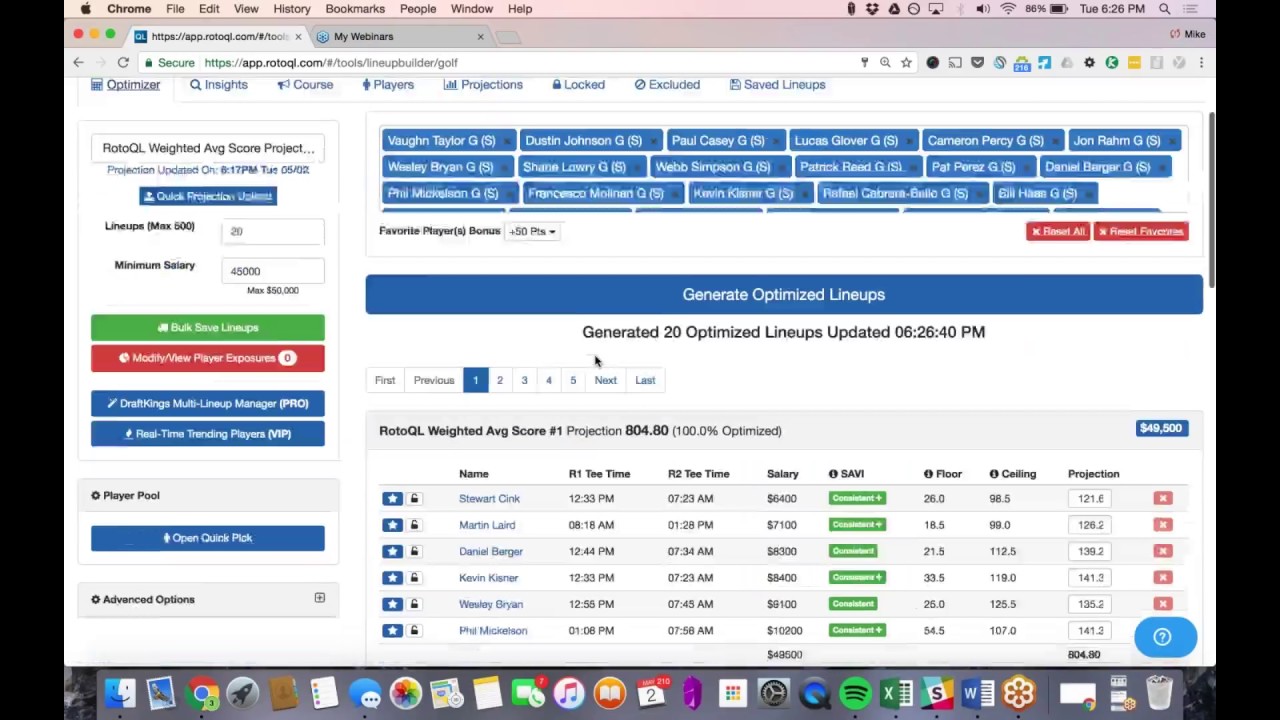Screen dimensions: 1280x720
Task: Remove Vaughn Taylor favorite tag
Action: point(507,141)
